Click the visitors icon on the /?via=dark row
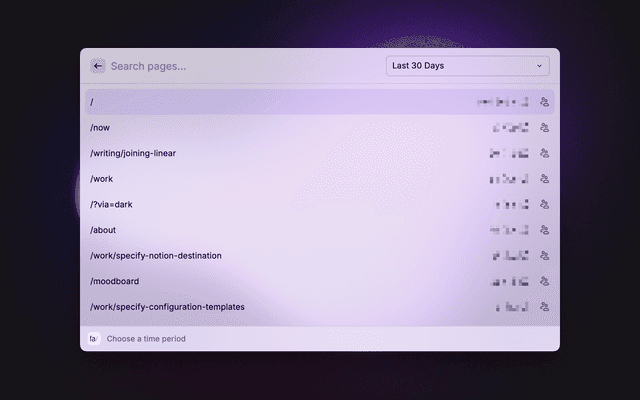Screen dimensions: 640x400 coord(544,204)
